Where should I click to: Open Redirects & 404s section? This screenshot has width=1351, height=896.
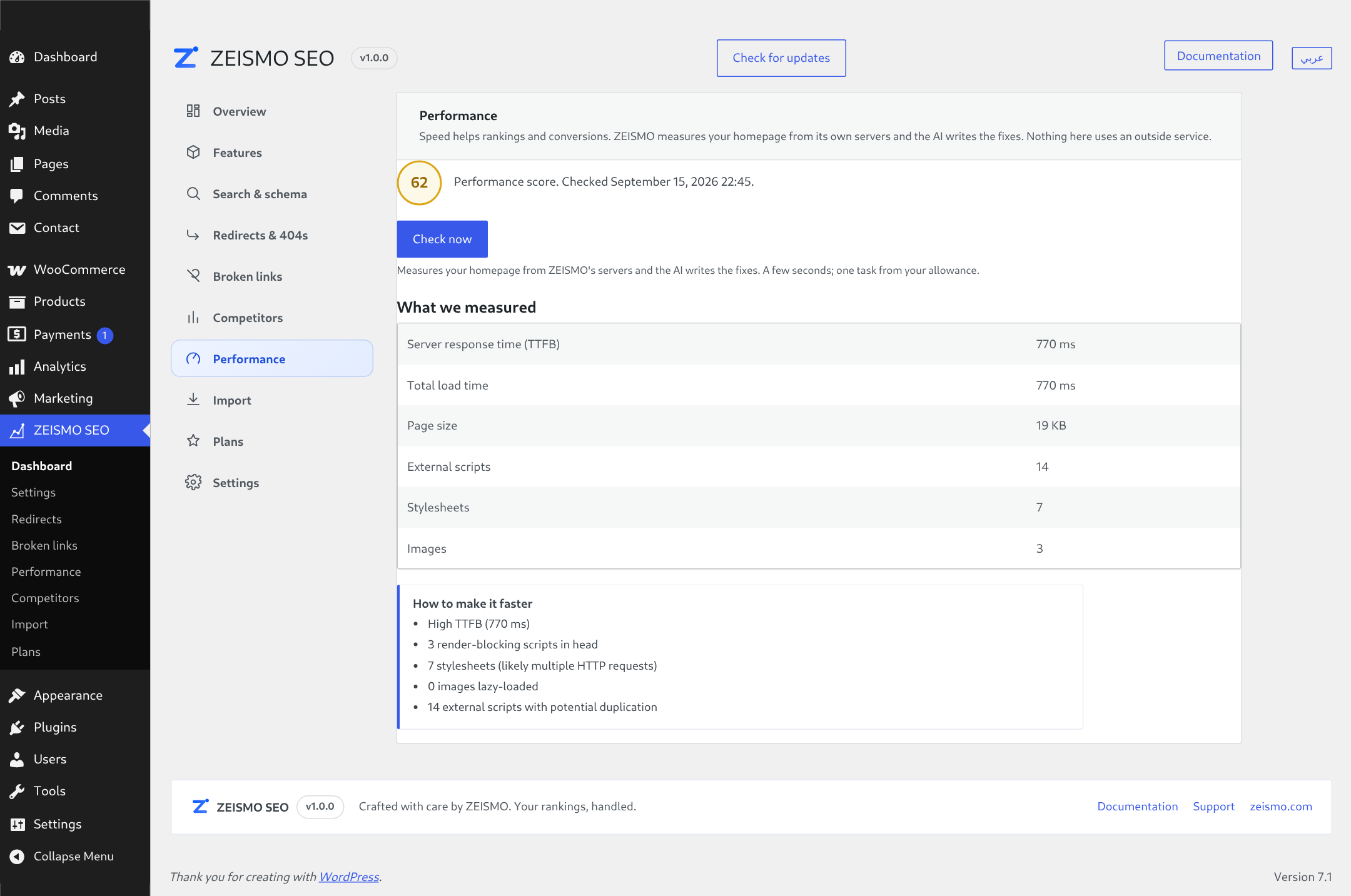pos(272,235)
